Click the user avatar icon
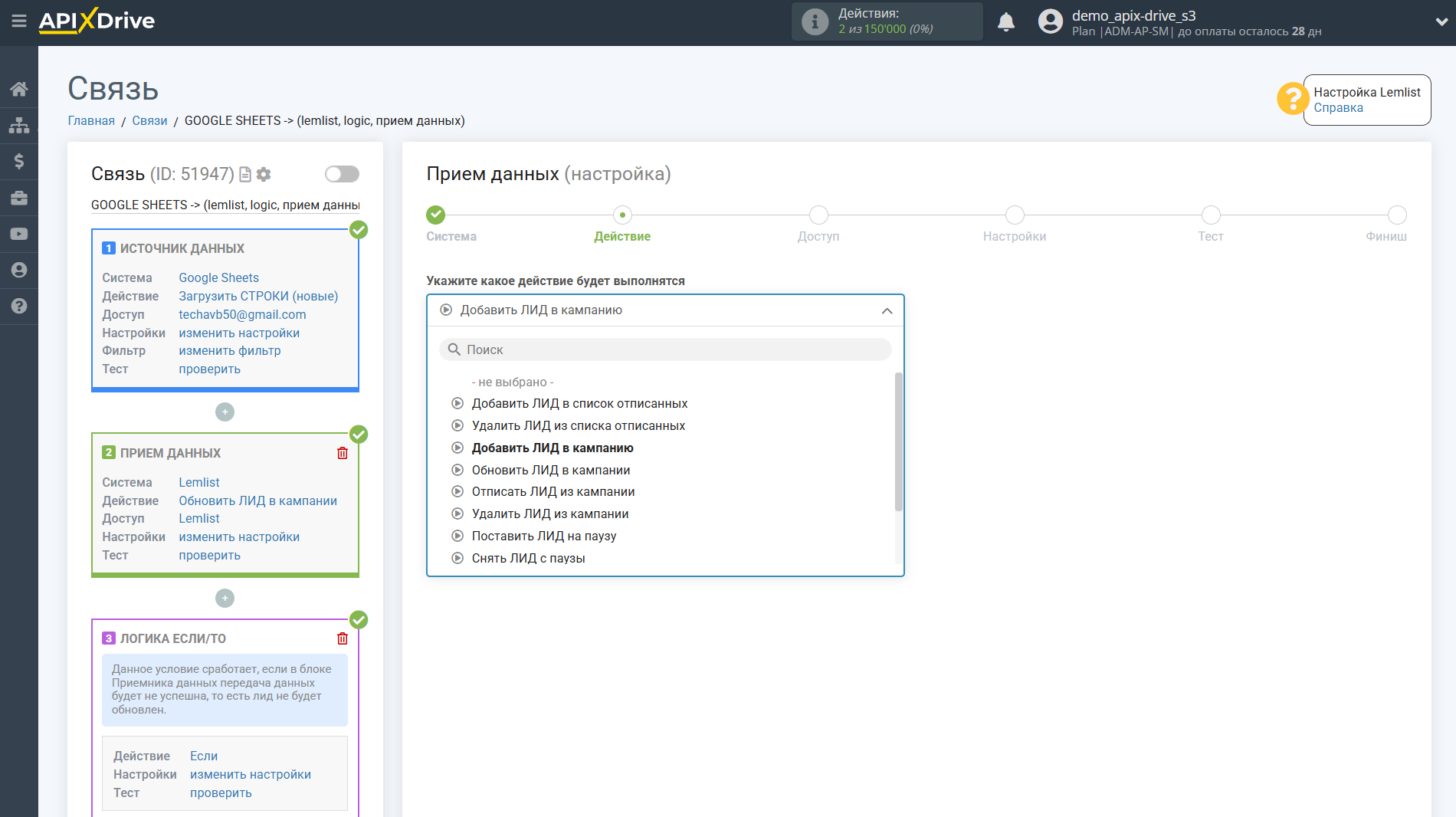This screenshot has height=817, width=1456. pos(1051,21)
